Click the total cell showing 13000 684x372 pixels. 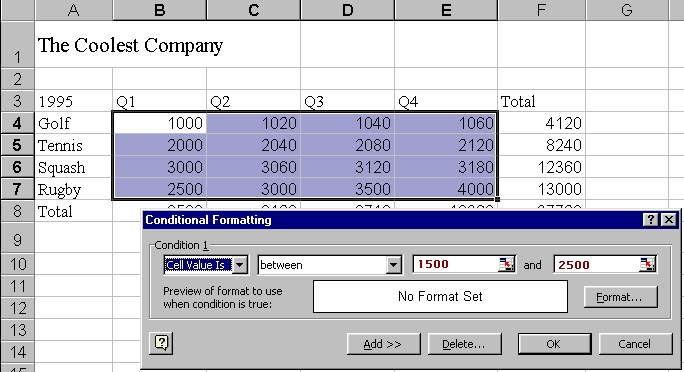(x=541, y=189)
